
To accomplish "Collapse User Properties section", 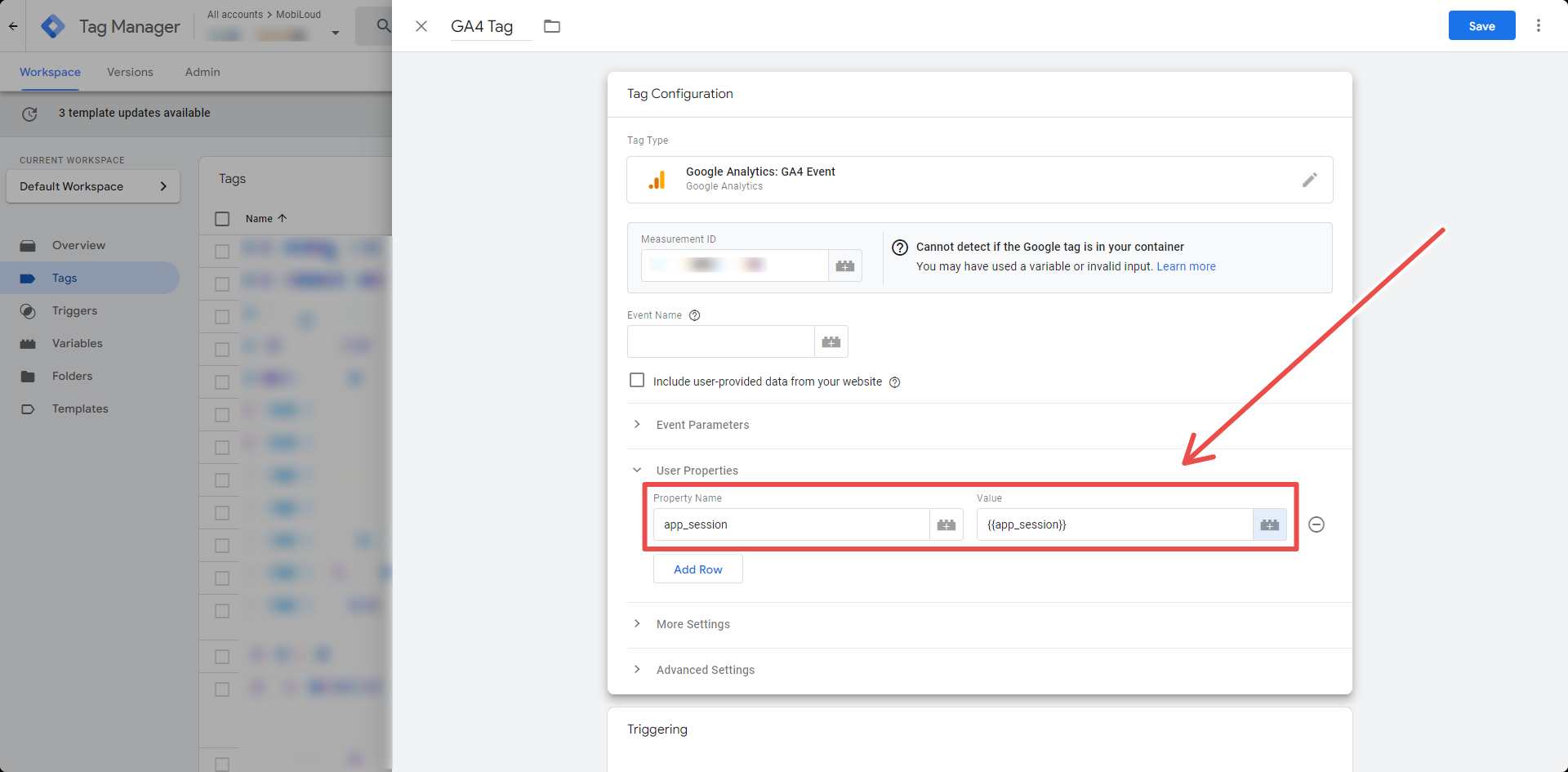I will point(697,471).
